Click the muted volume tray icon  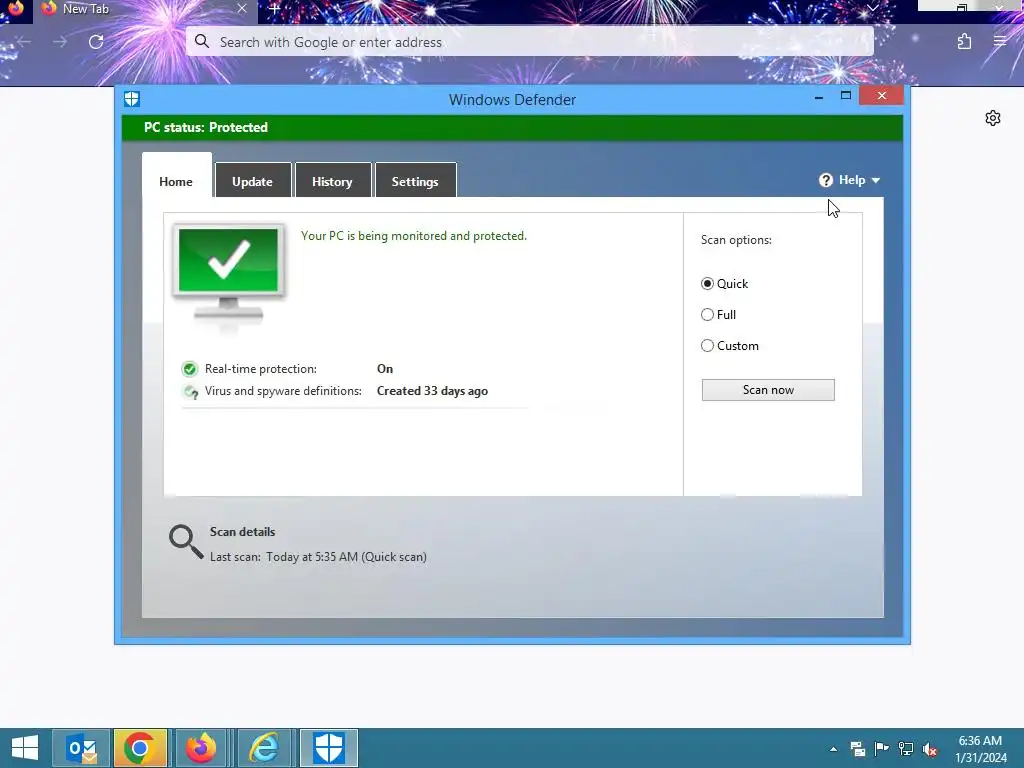tap(930, 749)
